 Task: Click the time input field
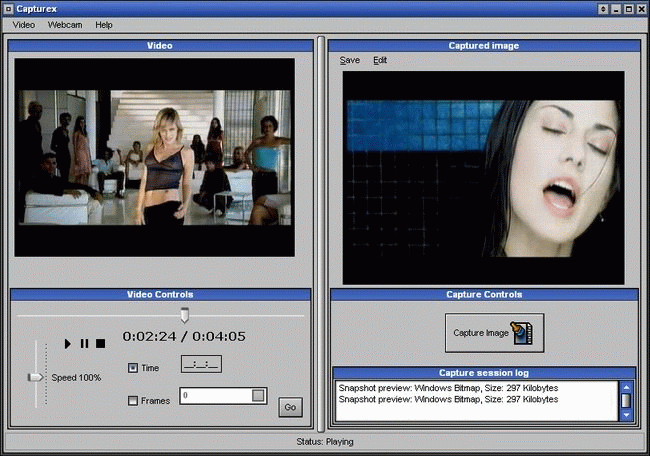[x=201, y=365]
